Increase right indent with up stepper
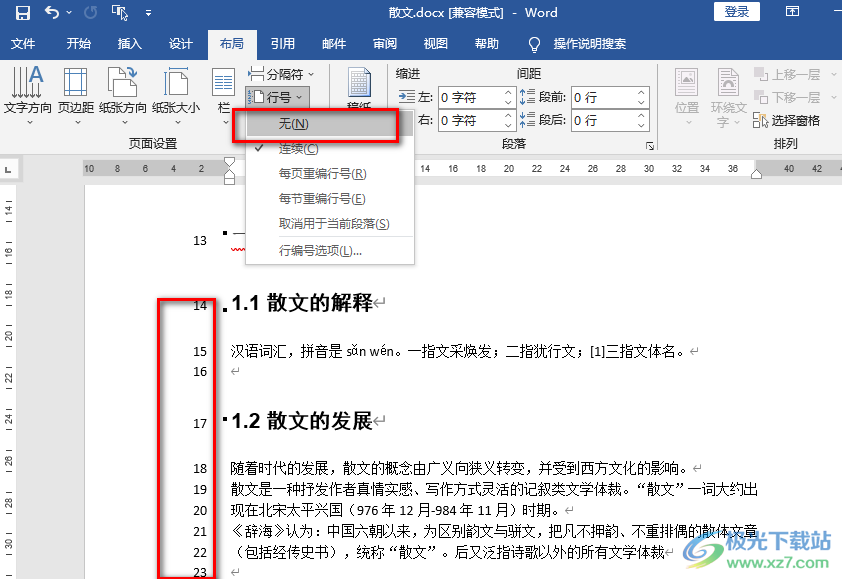This screenshot has width=842, height=579. pyautogui.click(x=508, y=116)
